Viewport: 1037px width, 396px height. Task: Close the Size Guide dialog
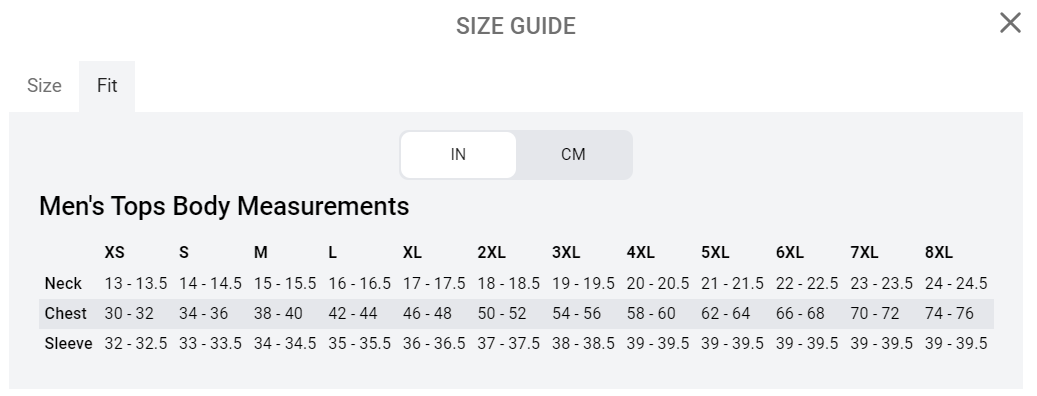1010,23
